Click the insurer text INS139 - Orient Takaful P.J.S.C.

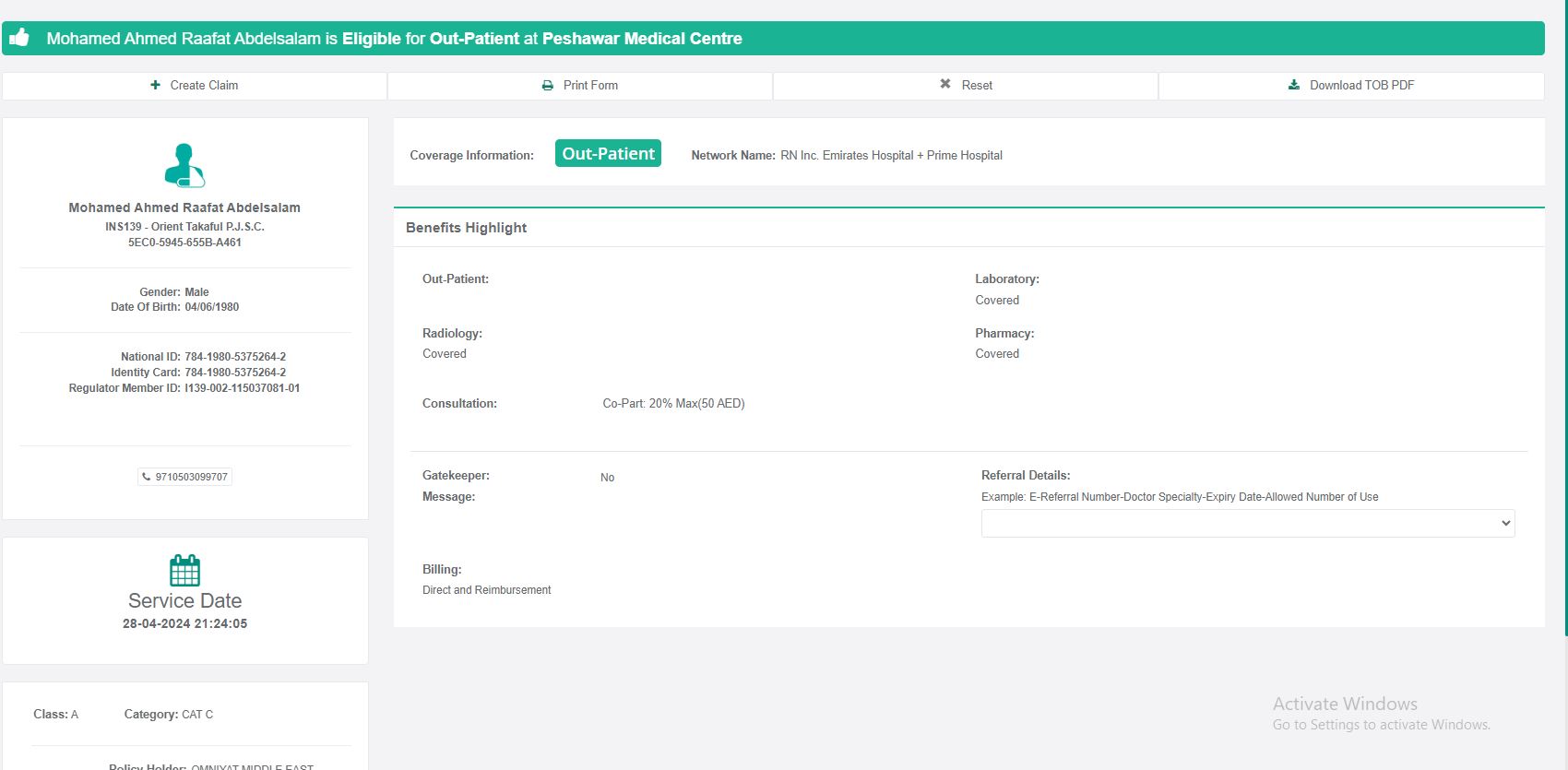pos(184,227)
